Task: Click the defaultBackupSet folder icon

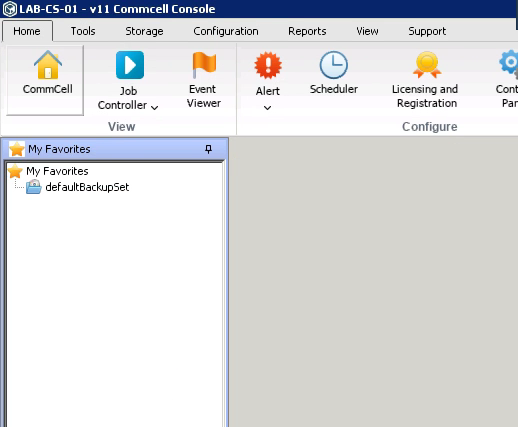Action: [x=34, y=187]
